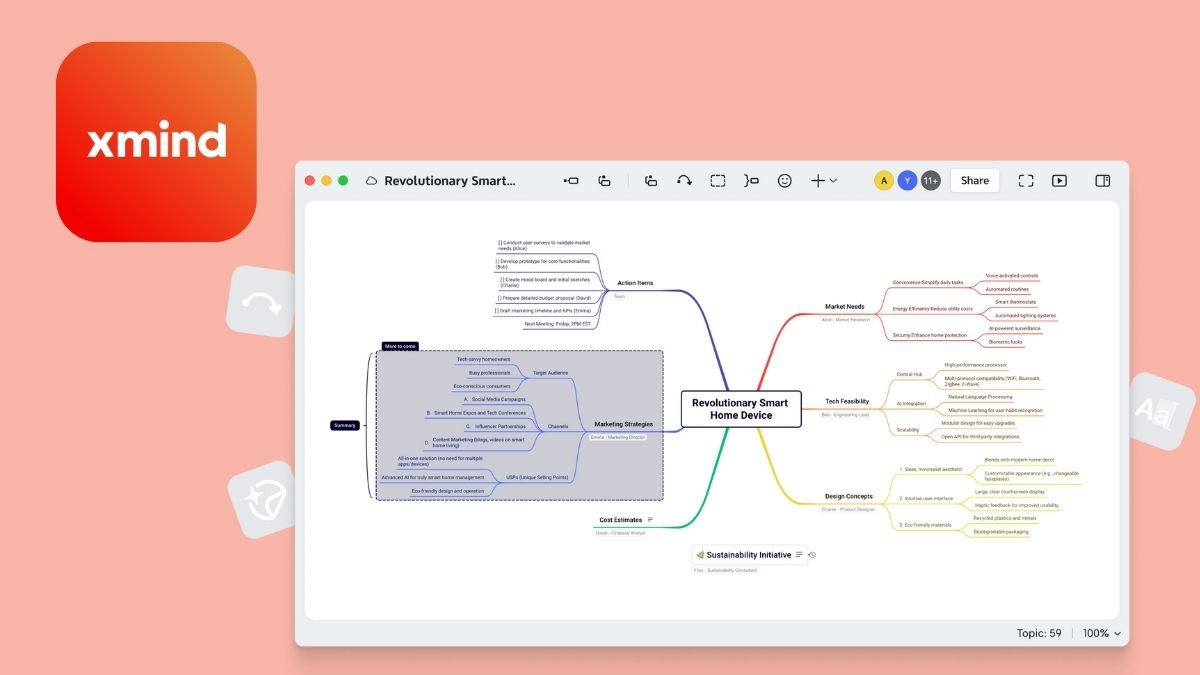
Task: Select Busy professionals topic
Action: click(489, 372)
